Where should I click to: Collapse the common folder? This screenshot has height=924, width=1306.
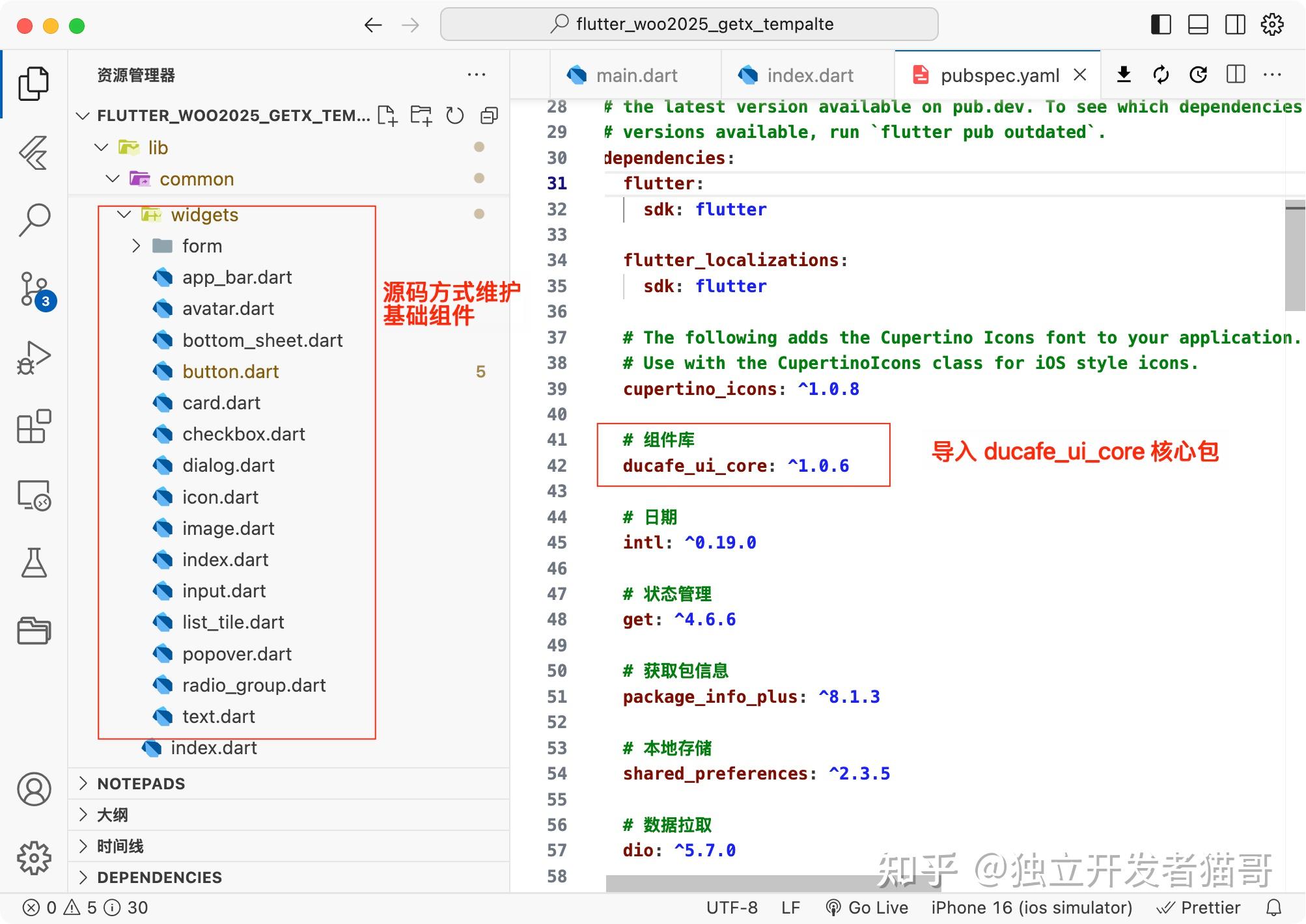coord(113,179)
